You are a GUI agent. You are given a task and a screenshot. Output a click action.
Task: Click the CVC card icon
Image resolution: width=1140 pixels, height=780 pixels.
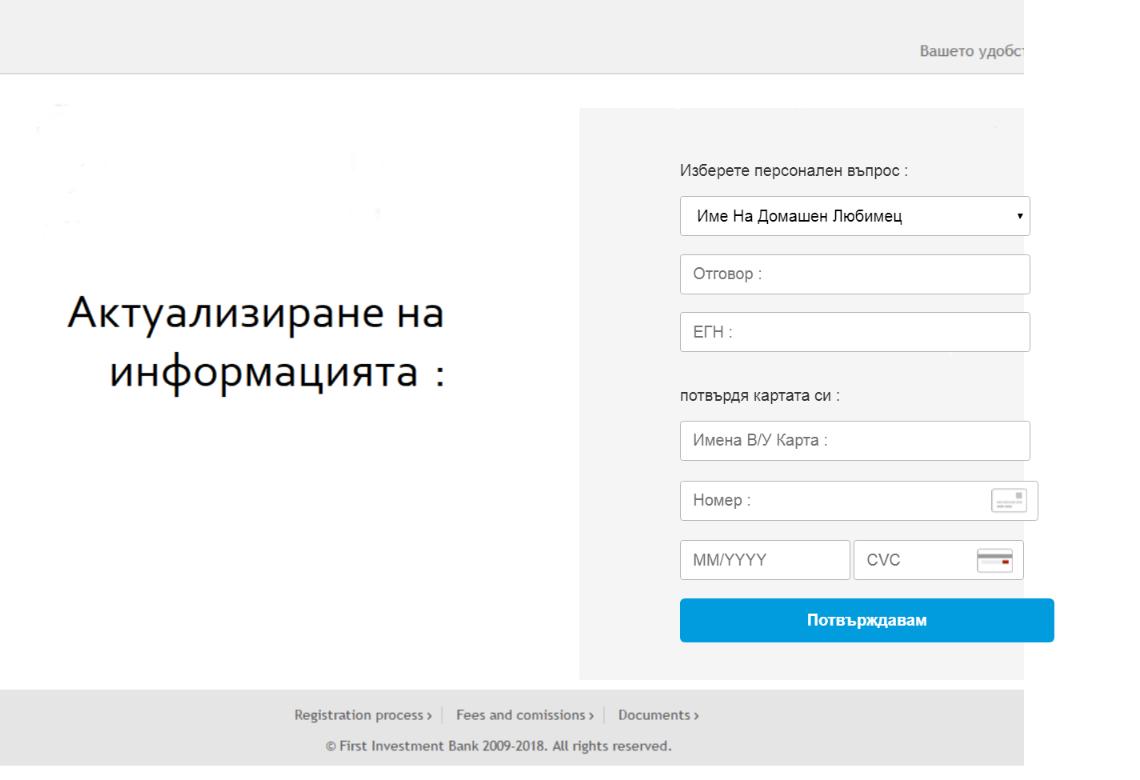click(x=994, y=561)
